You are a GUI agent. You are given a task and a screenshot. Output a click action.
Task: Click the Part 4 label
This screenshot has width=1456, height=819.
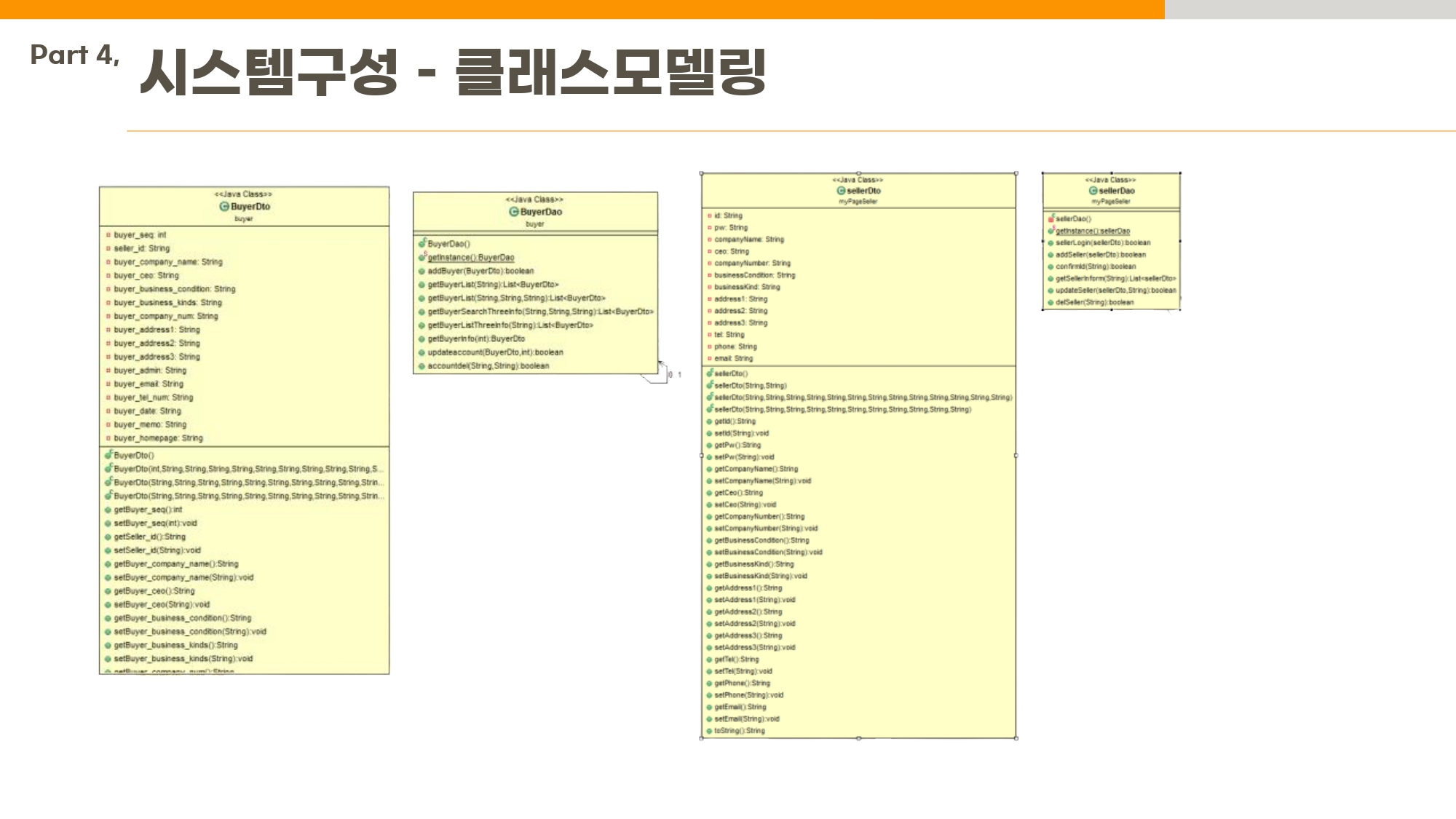click(x=74, y=55)
